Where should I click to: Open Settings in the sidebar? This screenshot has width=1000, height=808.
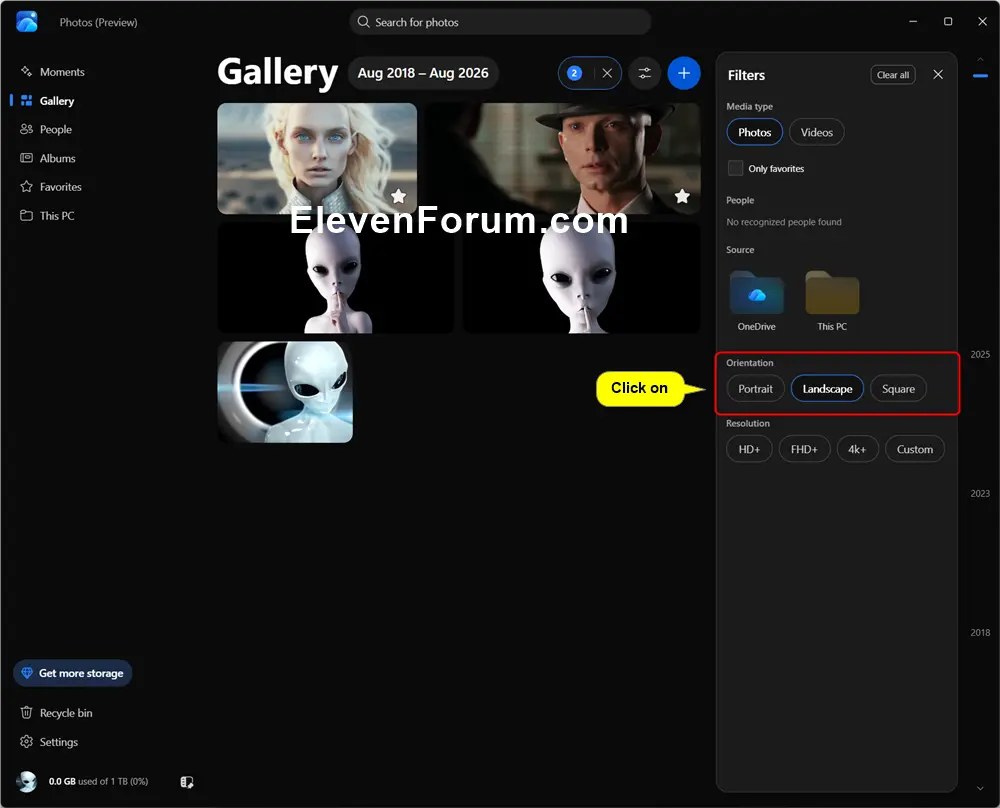[x=50, y=742]
